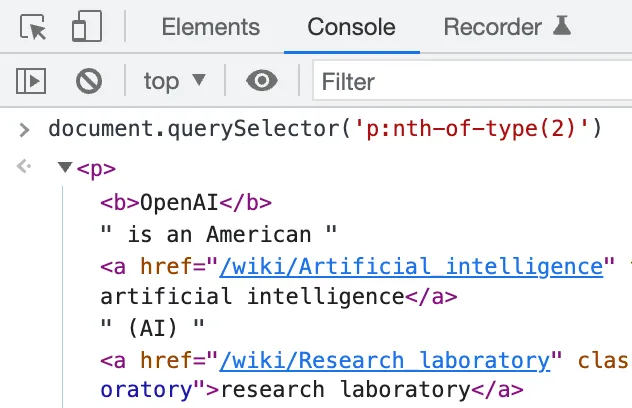This screenshot has height=408, width=632.
Task: Activate the inspect element picker icon
Action: click(33, 27)
